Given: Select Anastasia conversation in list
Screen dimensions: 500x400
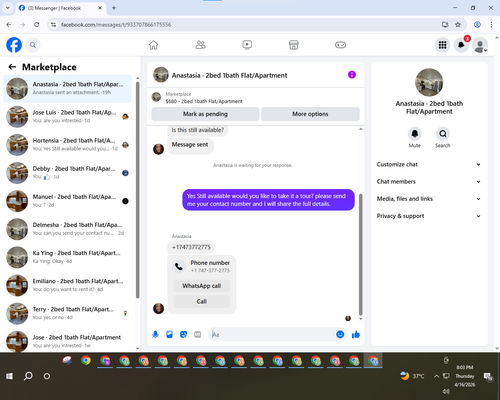Looking at the screenshot, I should (67, 89).
